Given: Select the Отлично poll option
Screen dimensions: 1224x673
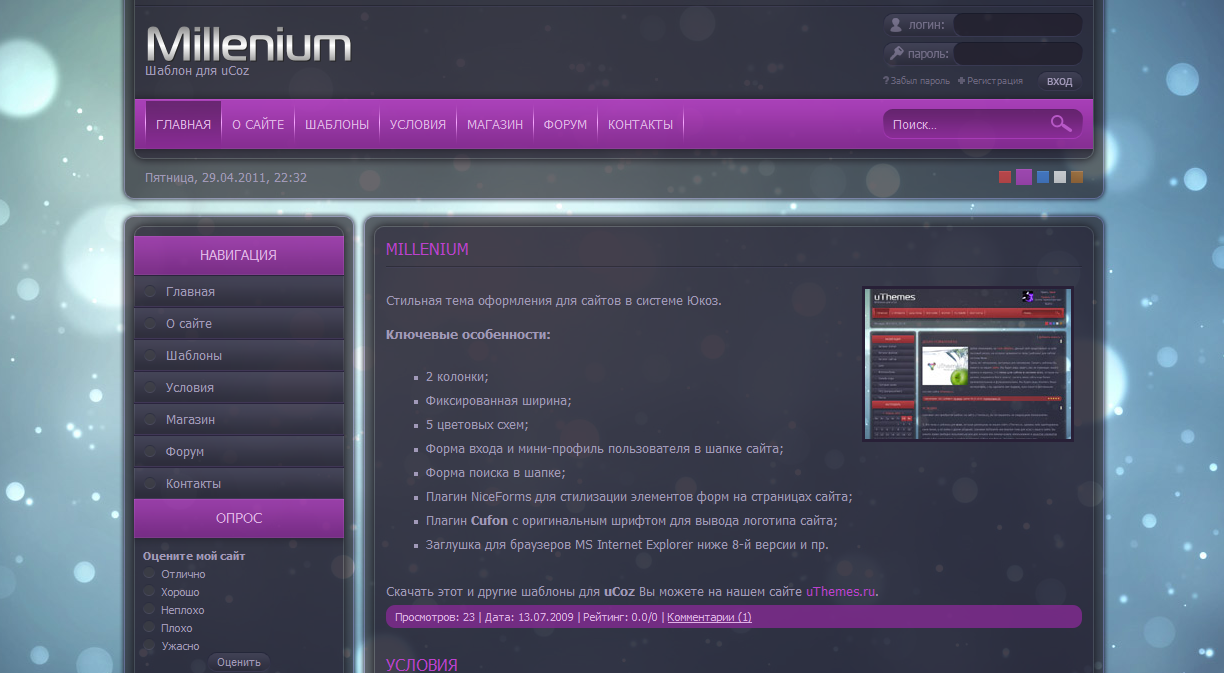Looking at the screenshot, I should tap(150, 574).
